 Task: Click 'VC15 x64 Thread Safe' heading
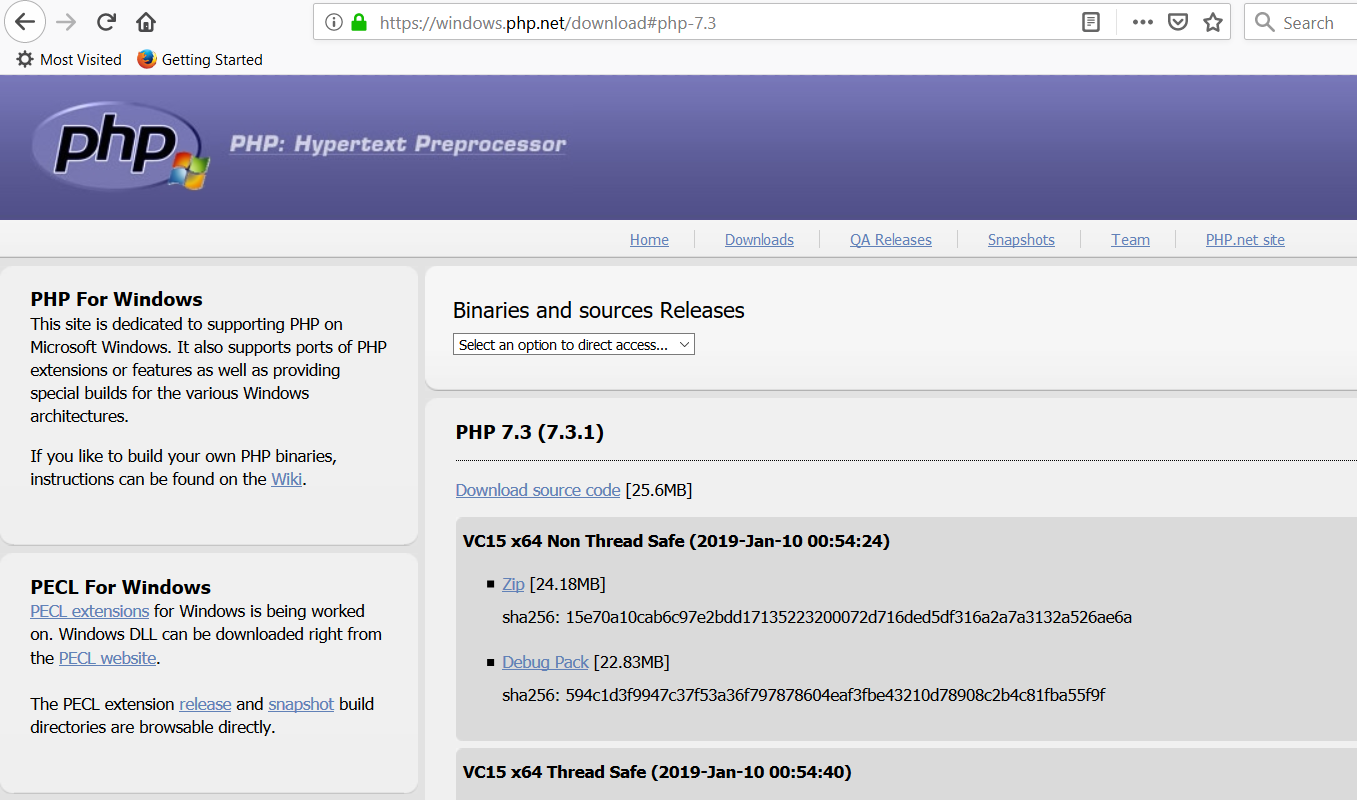pos(657,772)
